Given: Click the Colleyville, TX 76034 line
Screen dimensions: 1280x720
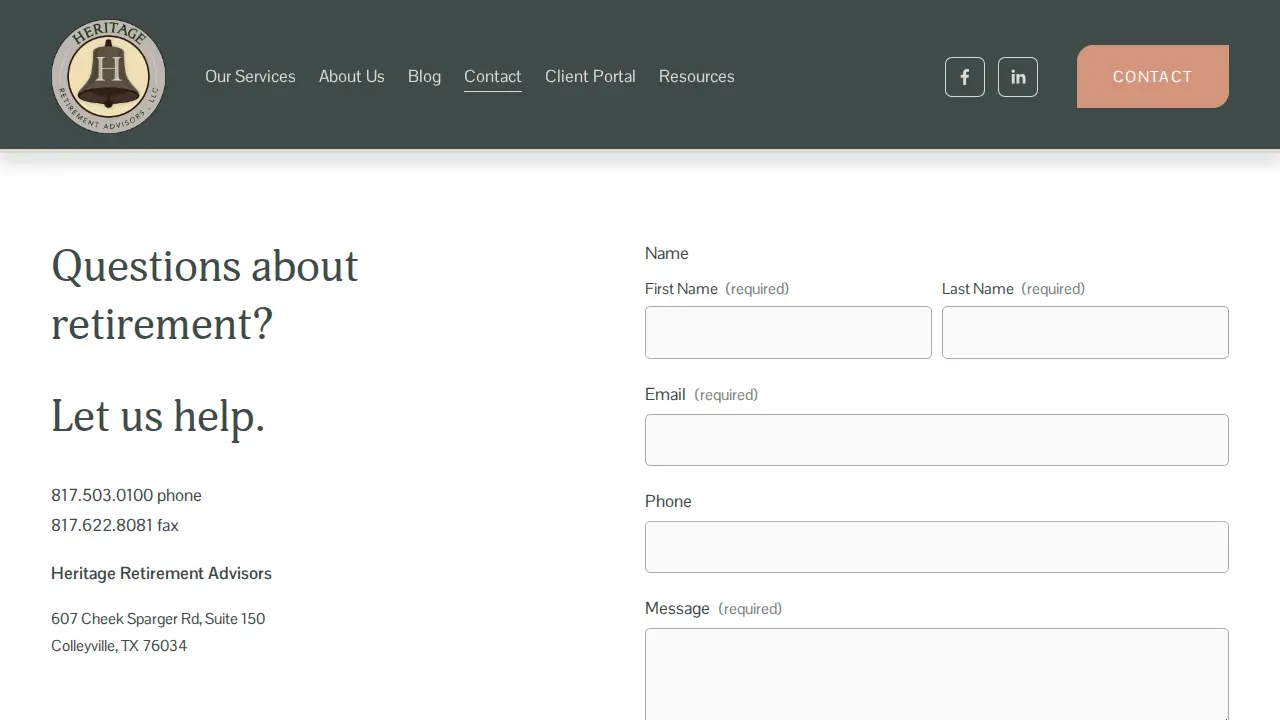Looking at the screenshot, I should pos(119,645).
